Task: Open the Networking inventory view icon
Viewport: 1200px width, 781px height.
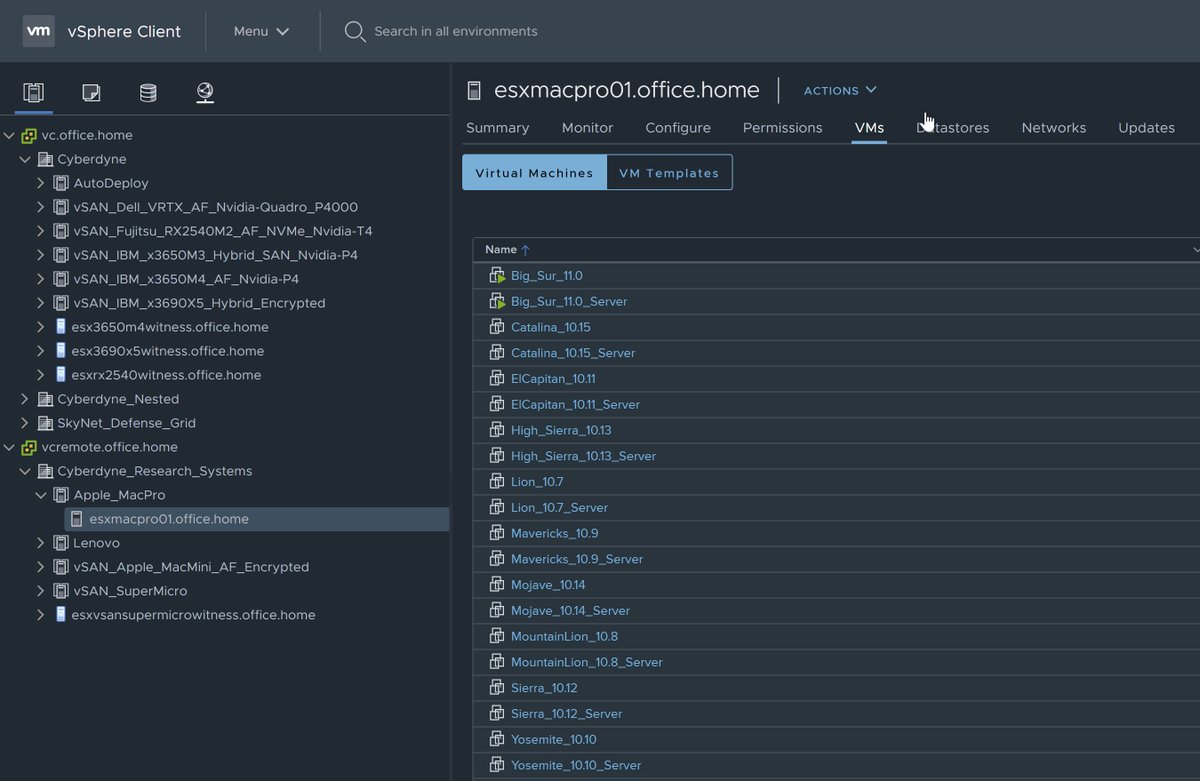Action: [205, 93]
